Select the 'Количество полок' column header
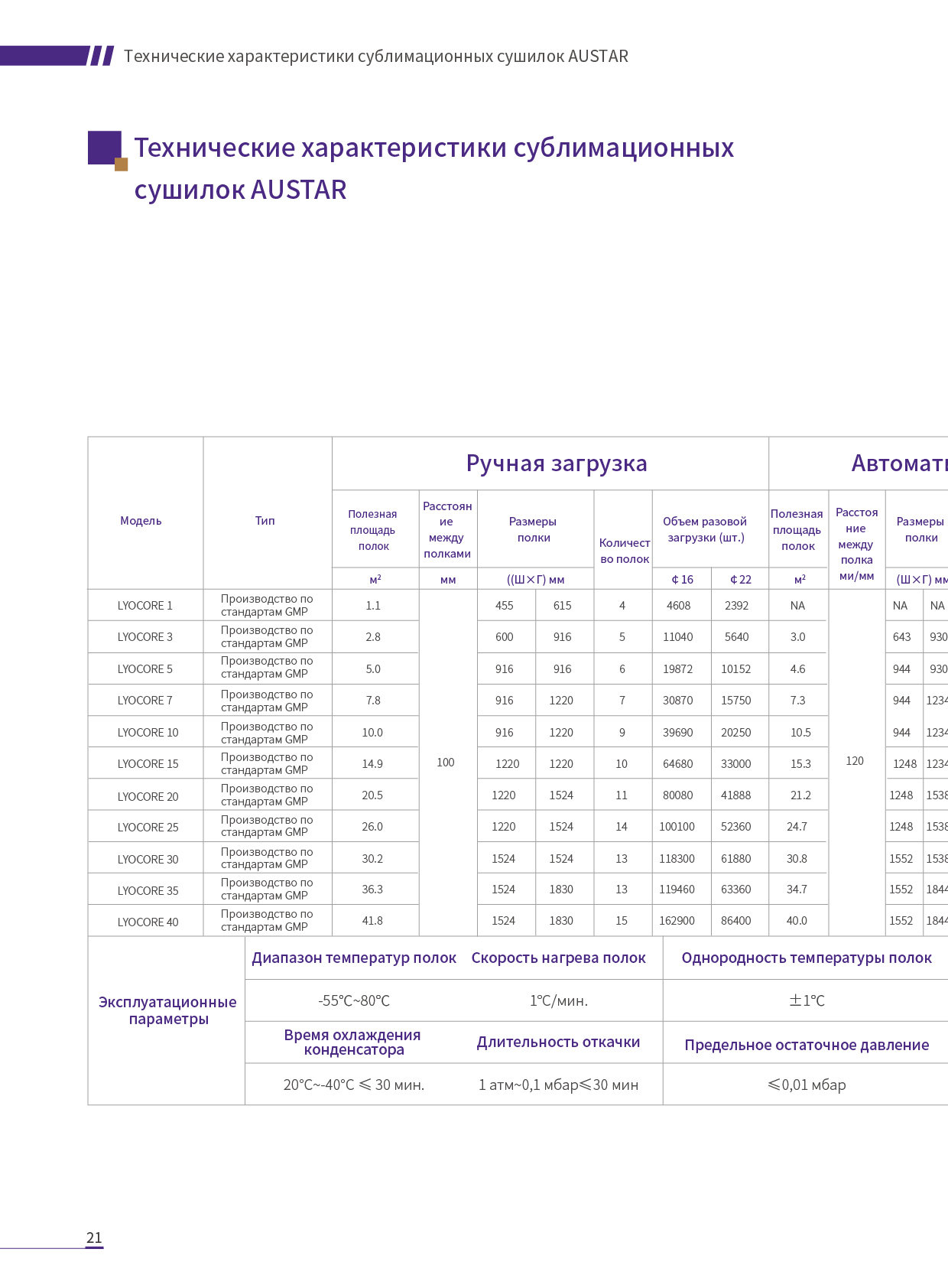 (x=625, y=551)
